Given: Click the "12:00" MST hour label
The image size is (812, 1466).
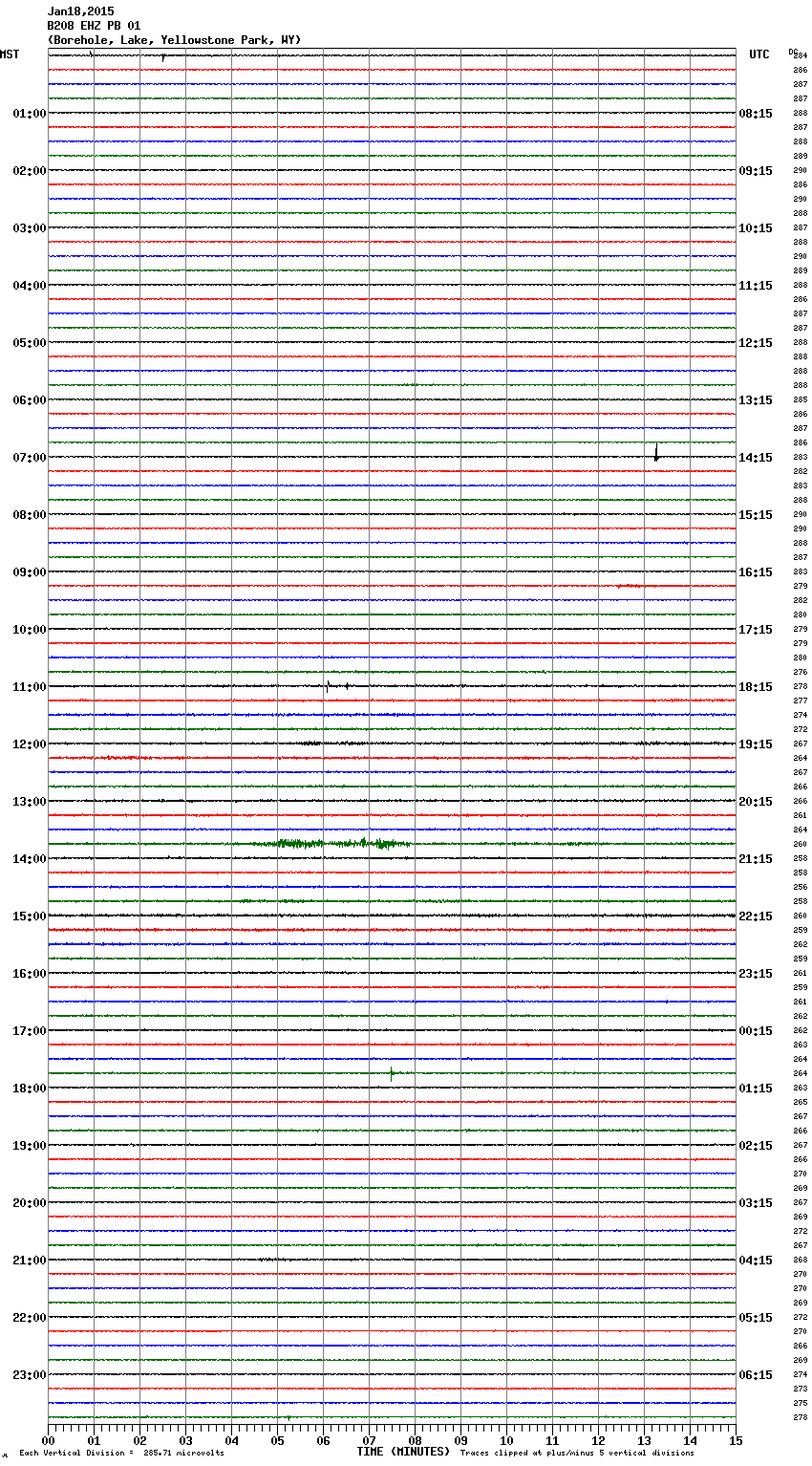Looking at the screenshot, I should 30,744.
